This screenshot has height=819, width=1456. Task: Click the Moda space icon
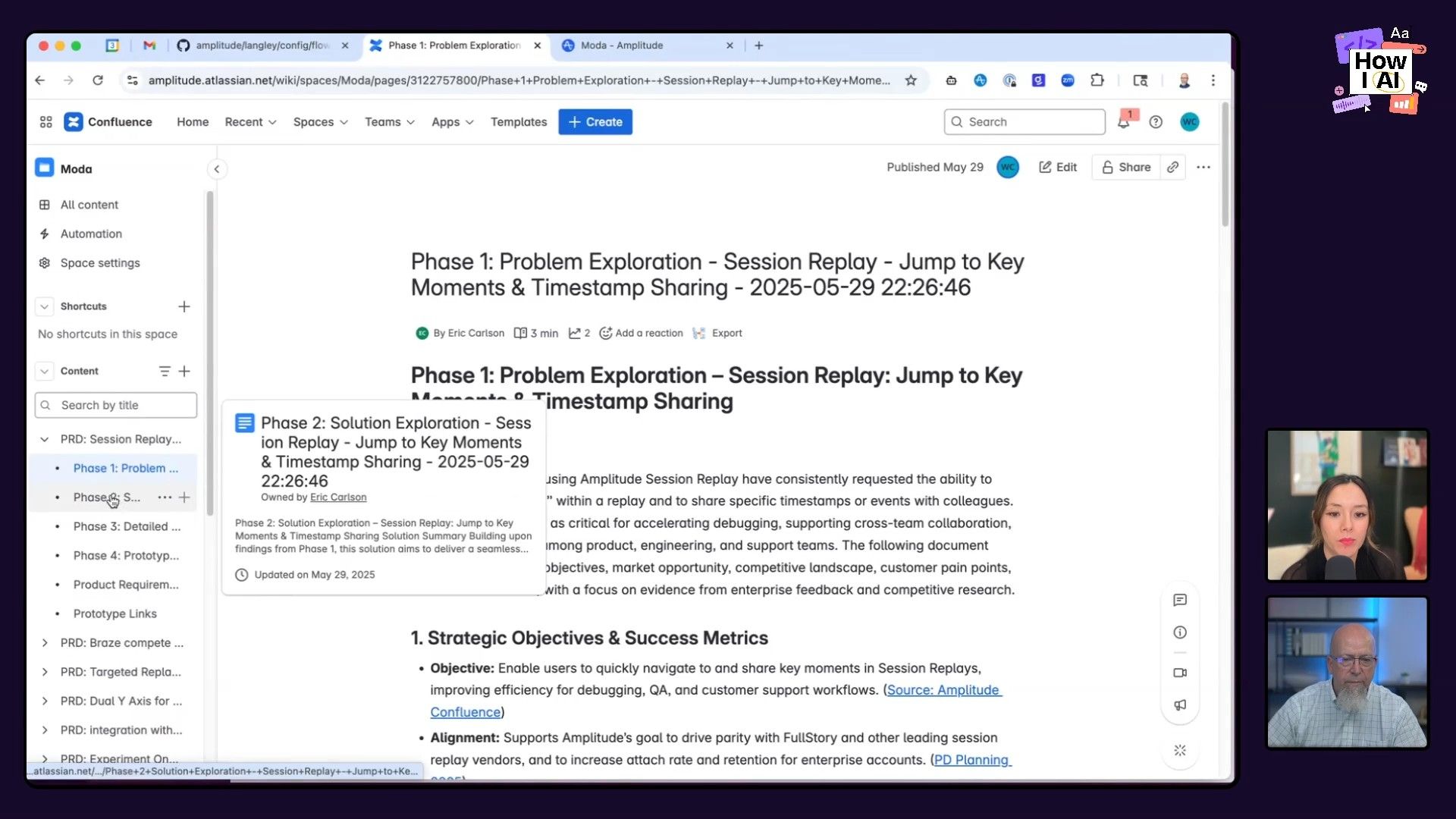(x=45, y=168)
